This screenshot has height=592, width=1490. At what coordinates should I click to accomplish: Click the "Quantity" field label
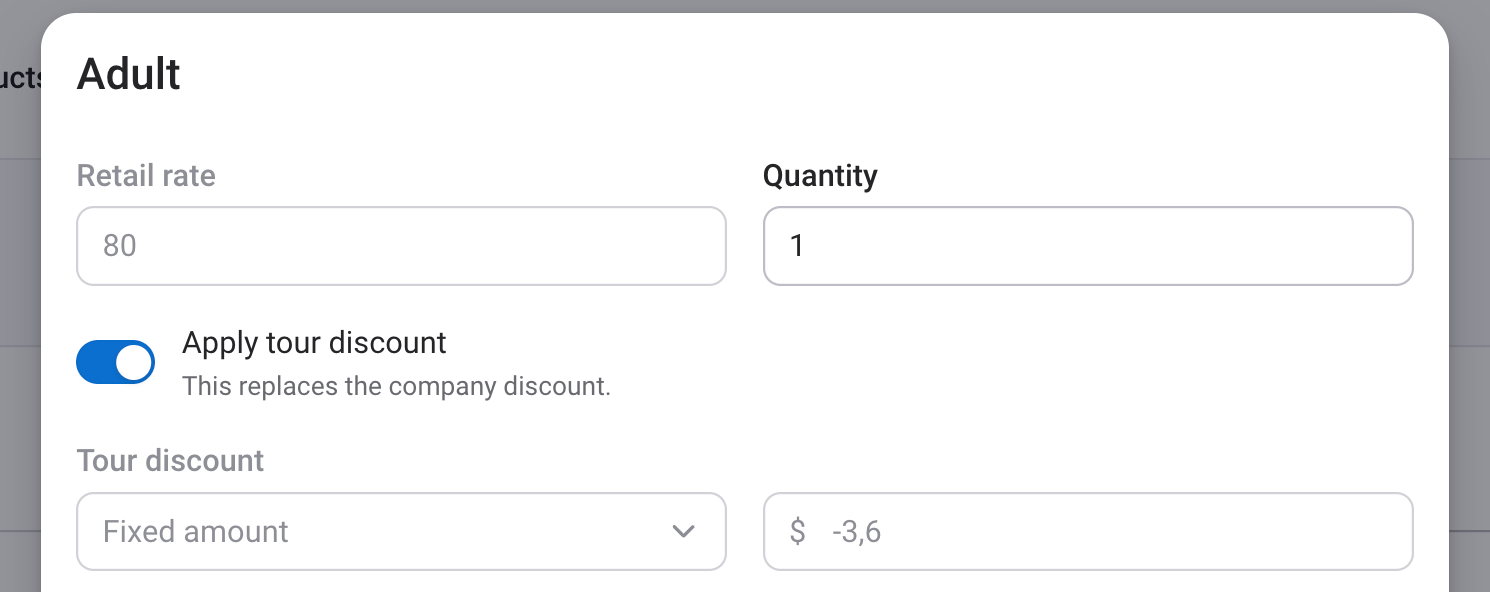pyautogui.click(x=820, y=176)
